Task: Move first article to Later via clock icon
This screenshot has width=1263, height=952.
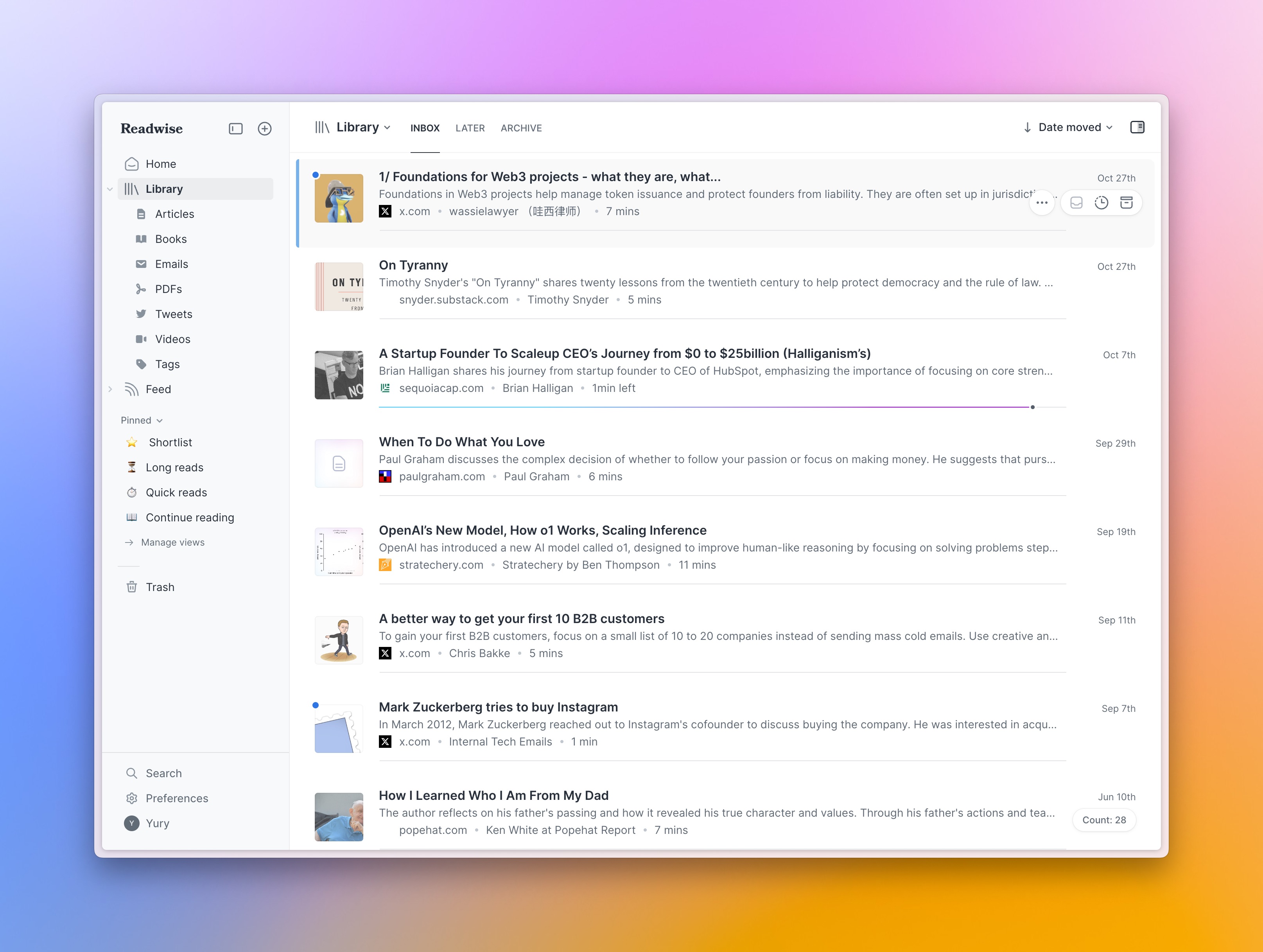Action: pyautogui.click(x=1101, y=203)
